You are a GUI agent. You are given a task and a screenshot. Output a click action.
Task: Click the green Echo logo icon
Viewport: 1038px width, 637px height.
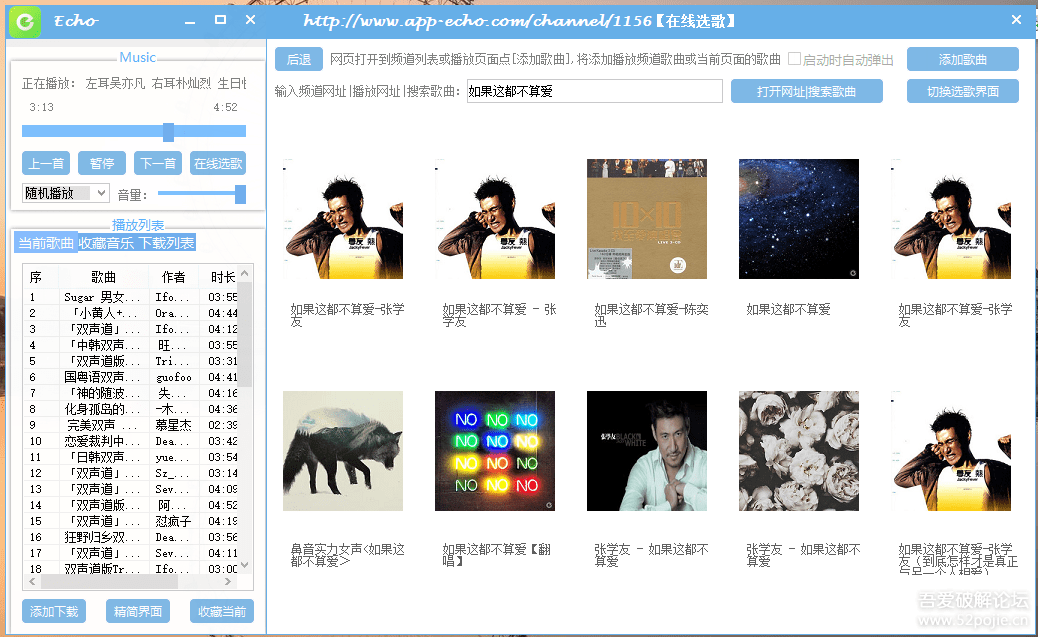point(25,22)
